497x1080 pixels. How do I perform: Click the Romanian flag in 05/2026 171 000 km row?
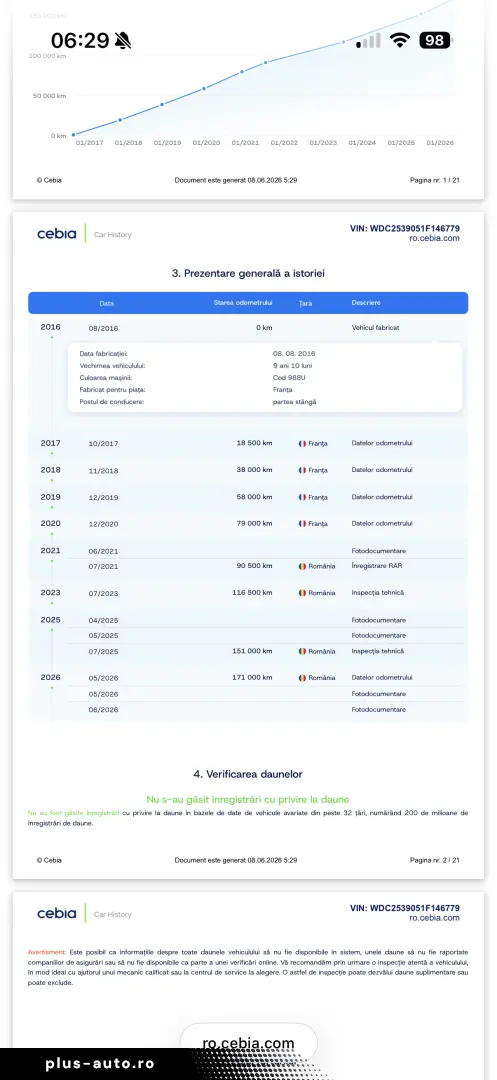point(302,678)
